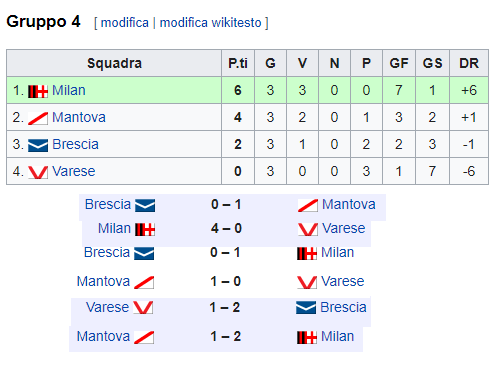Open the 'modifica wikitesto' link
The image size is (499, 374).
211,23
